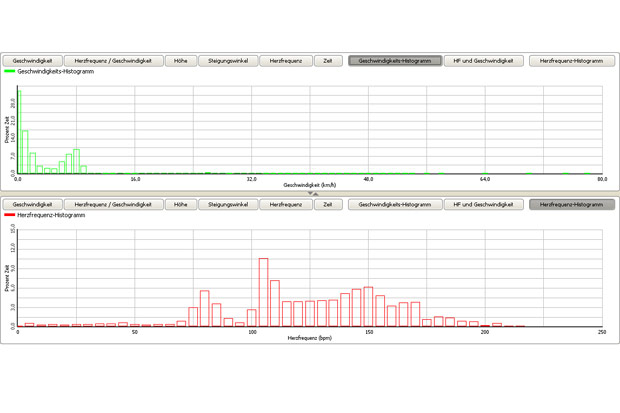This screenshot has width=620, height=413.
Task: Click the tallest red bar in heart rate histogram
Action: tap(264, 292)
